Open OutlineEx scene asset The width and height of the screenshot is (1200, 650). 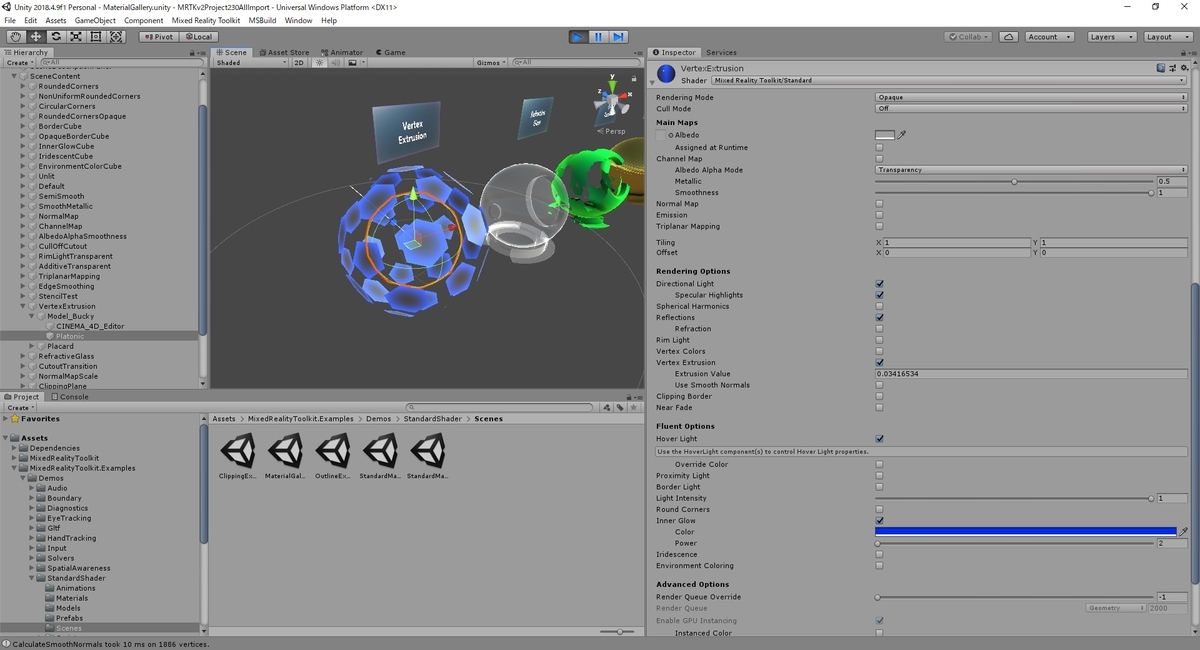332,458
